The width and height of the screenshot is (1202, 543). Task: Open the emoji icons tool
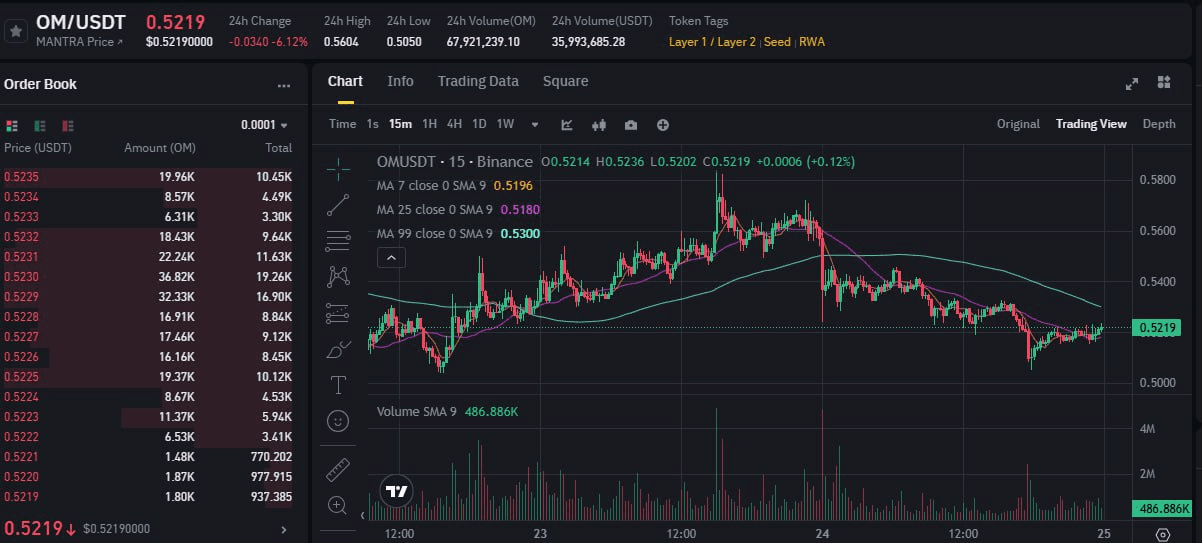coord(338,421)
